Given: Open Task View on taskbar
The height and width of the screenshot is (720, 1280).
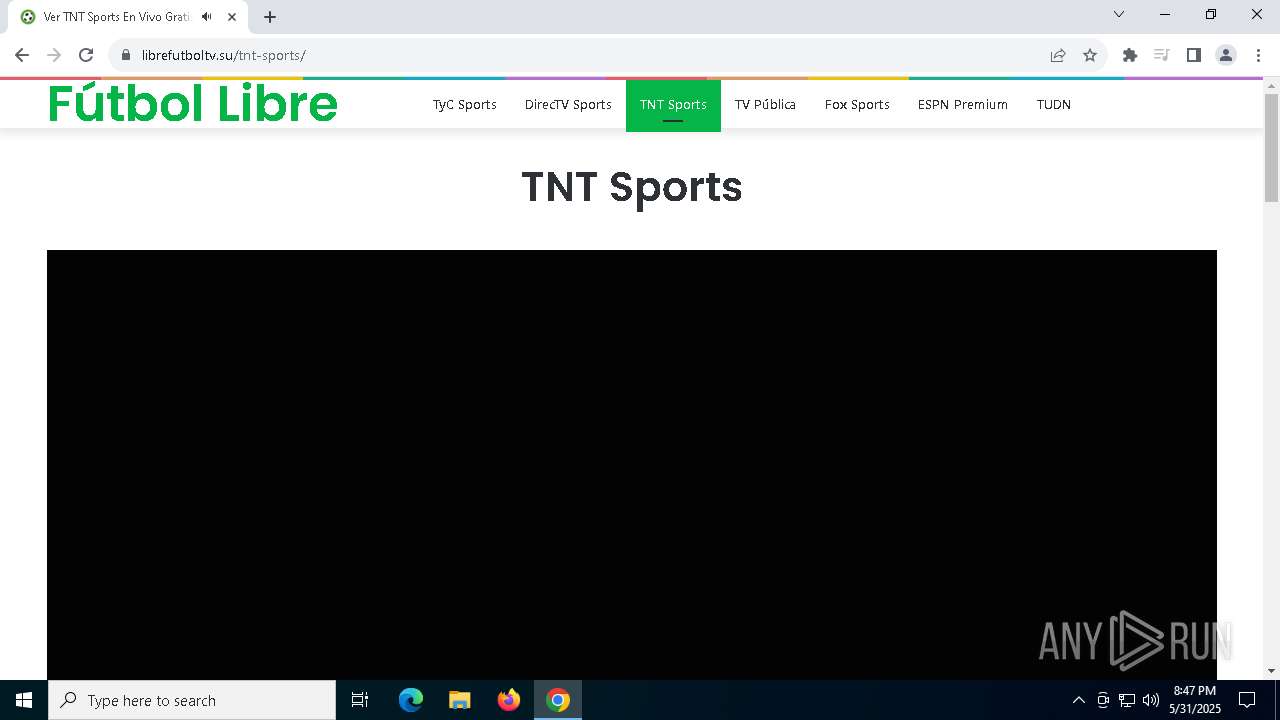Looking at the screenshot, I should pyautogui.click(x=360, y=700).
